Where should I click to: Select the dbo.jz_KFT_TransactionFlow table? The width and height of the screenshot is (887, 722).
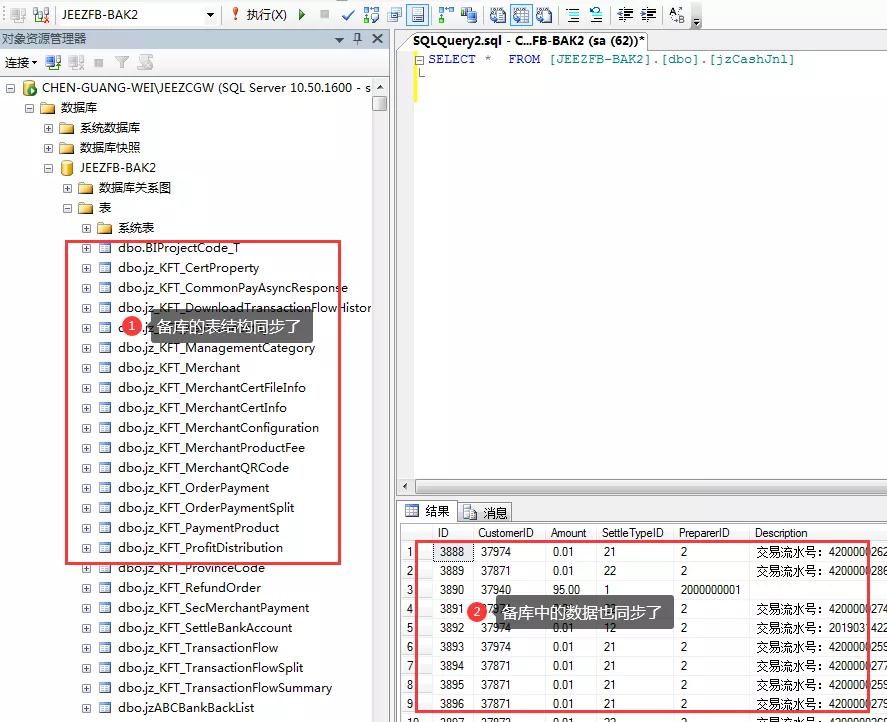(198, 648)
